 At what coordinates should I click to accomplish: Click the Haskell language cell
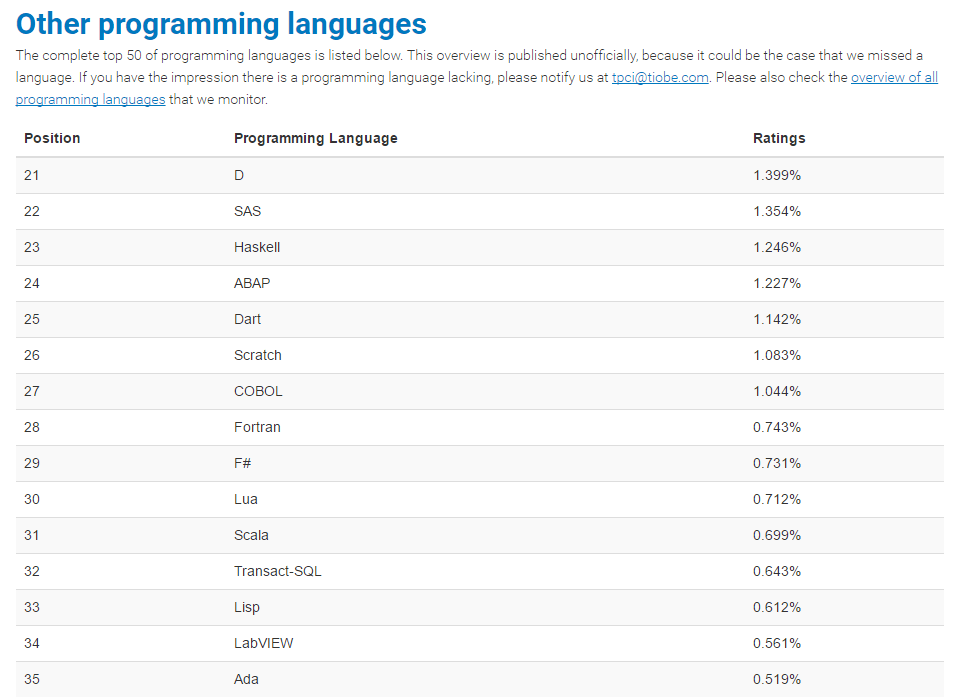click(257, 247)
